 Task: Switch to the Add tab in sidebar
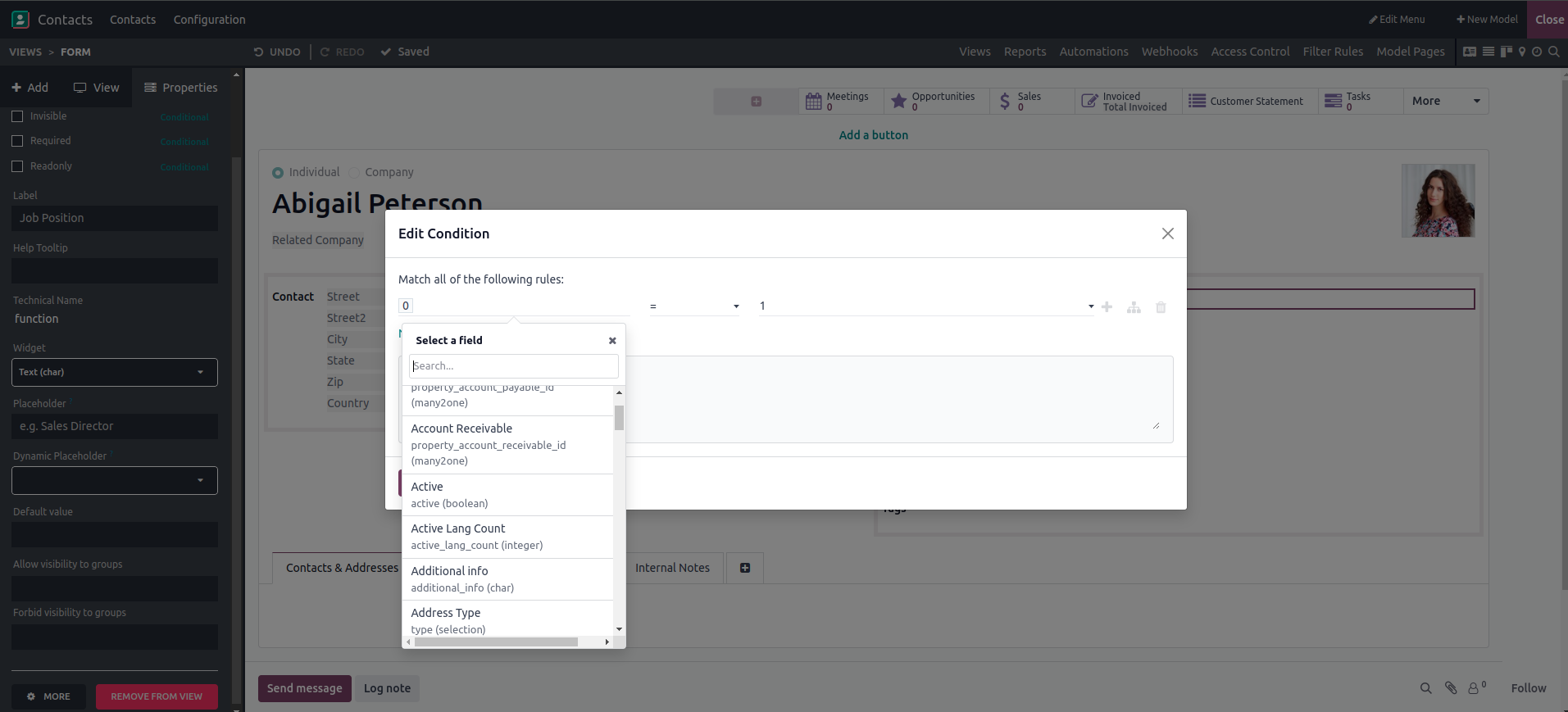(x=30, y=88)
